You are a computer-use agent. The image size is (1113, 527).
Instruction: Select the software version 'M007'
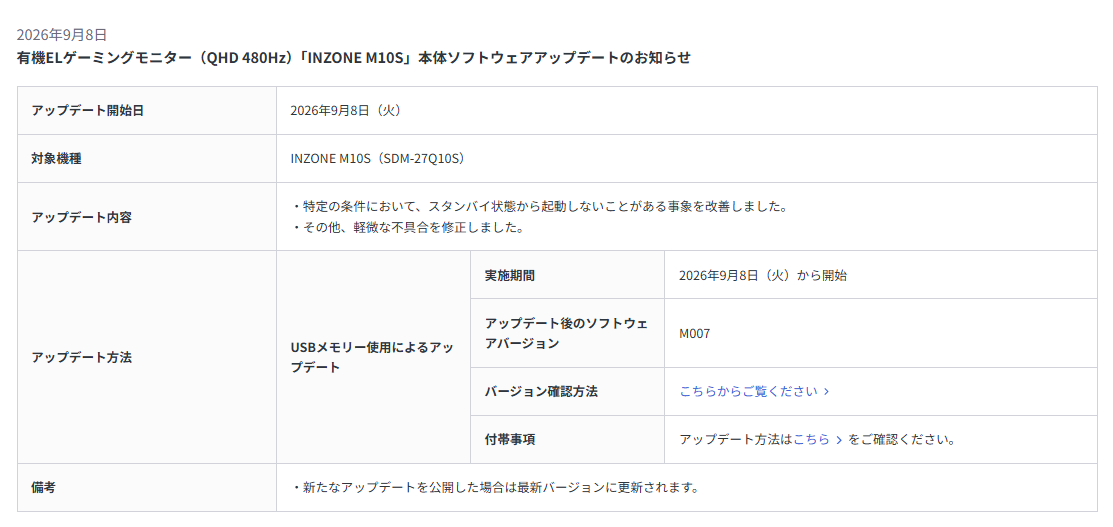pyautogui.click(x=694, y=333)
